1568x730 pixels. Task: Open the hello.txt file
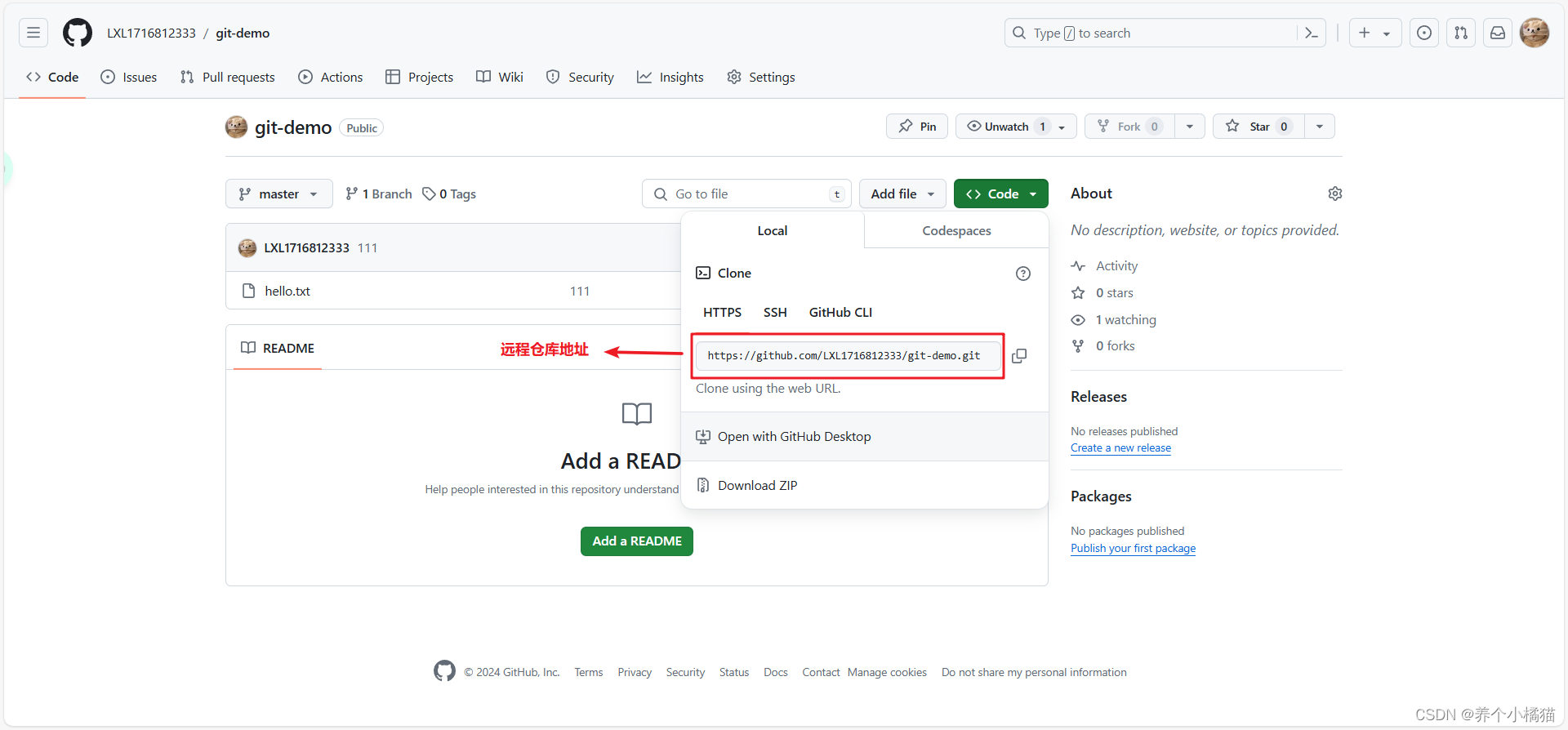(x=287, y=291)
